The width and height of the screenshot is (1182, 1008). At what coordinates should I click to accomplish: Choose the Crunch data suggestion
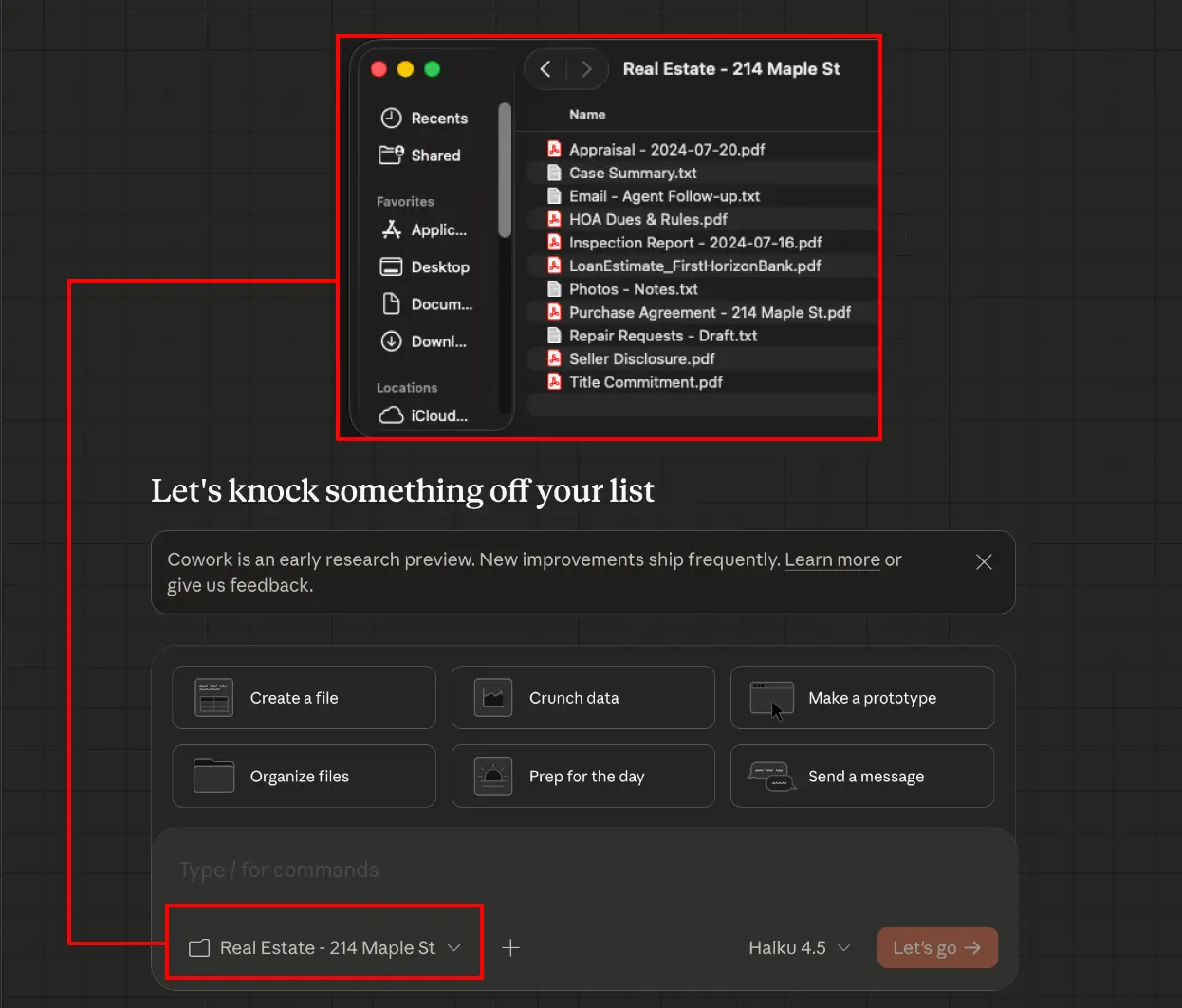coord(582,698)
